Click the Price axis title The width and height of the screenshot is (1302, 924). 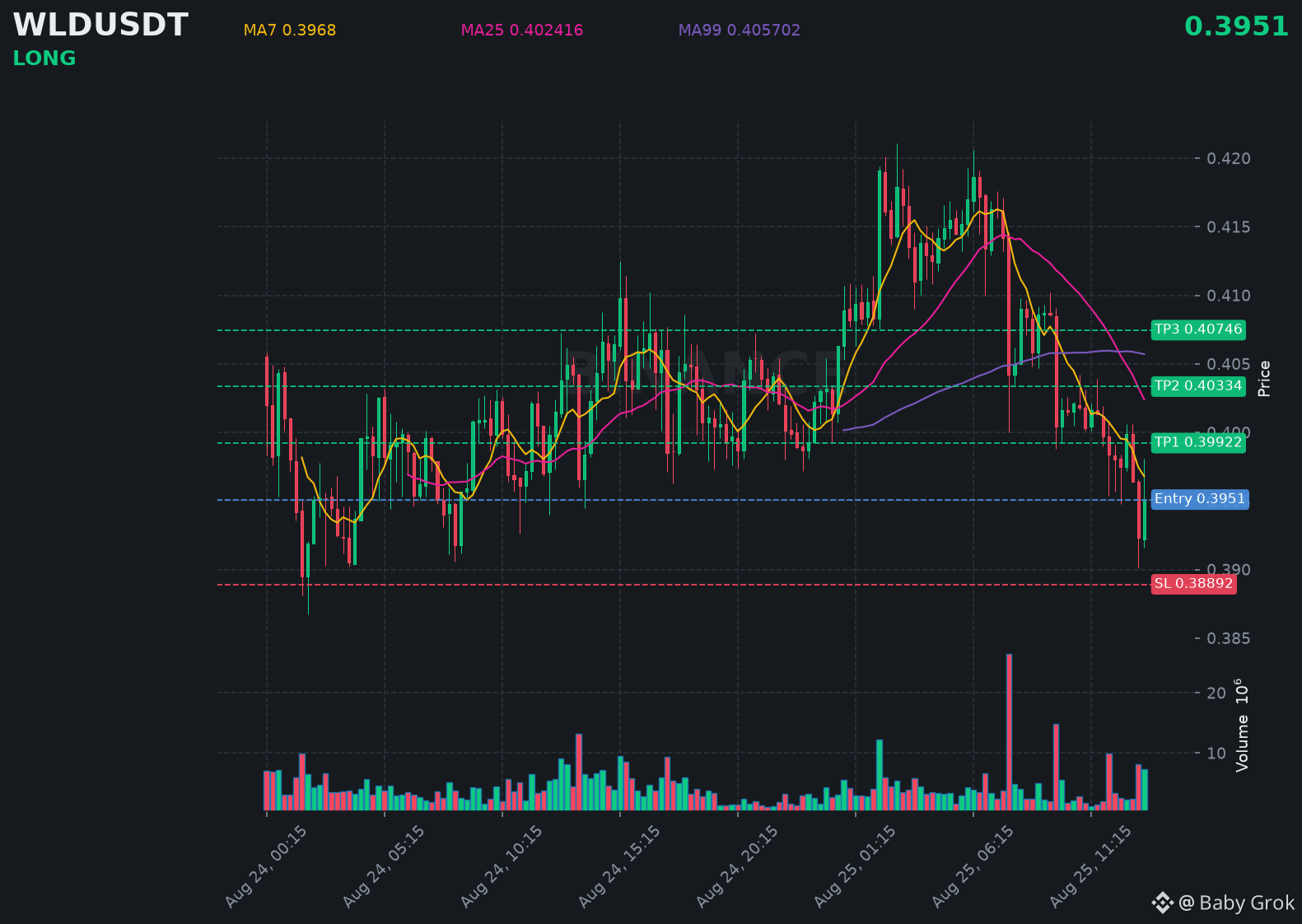(x=1264, y=379)
